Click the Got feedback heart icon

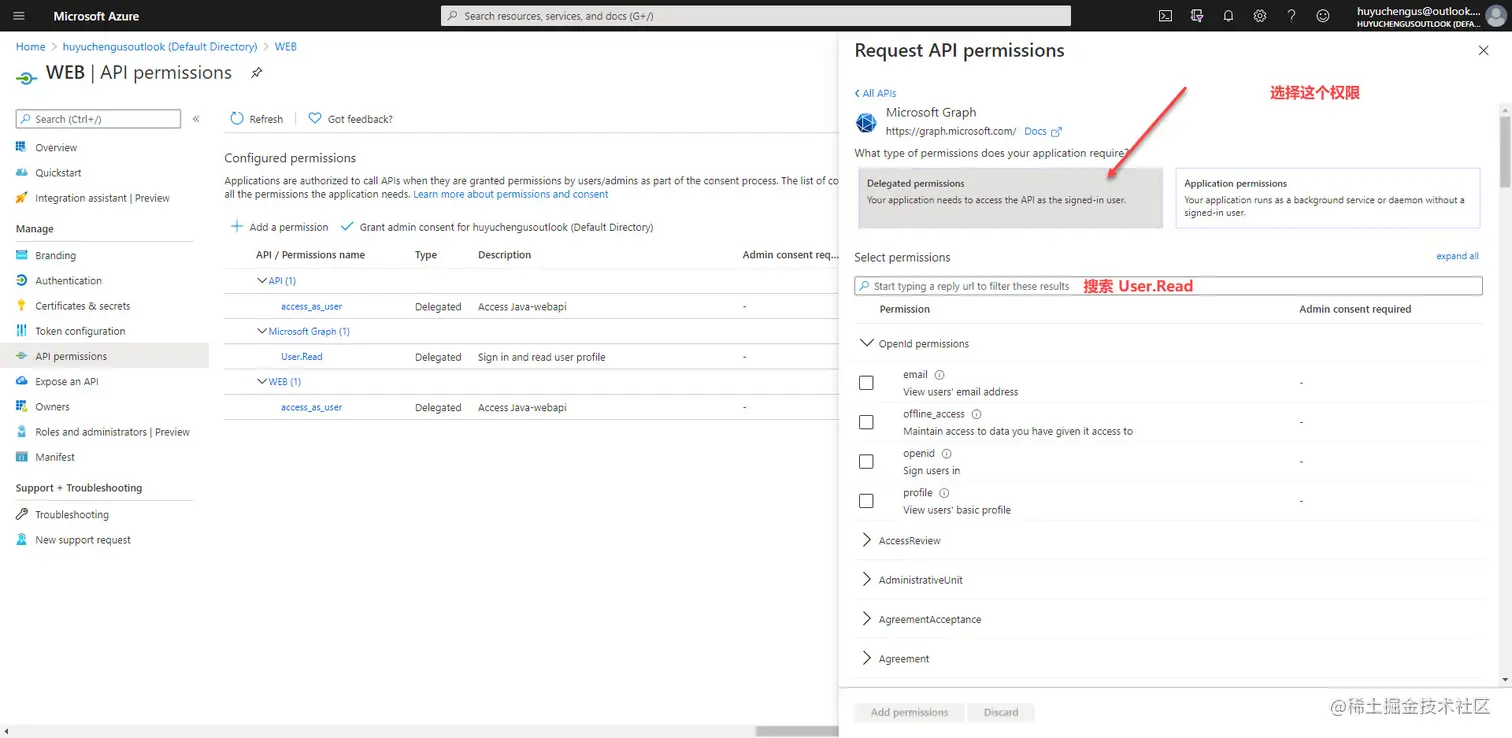click(315, 118)
